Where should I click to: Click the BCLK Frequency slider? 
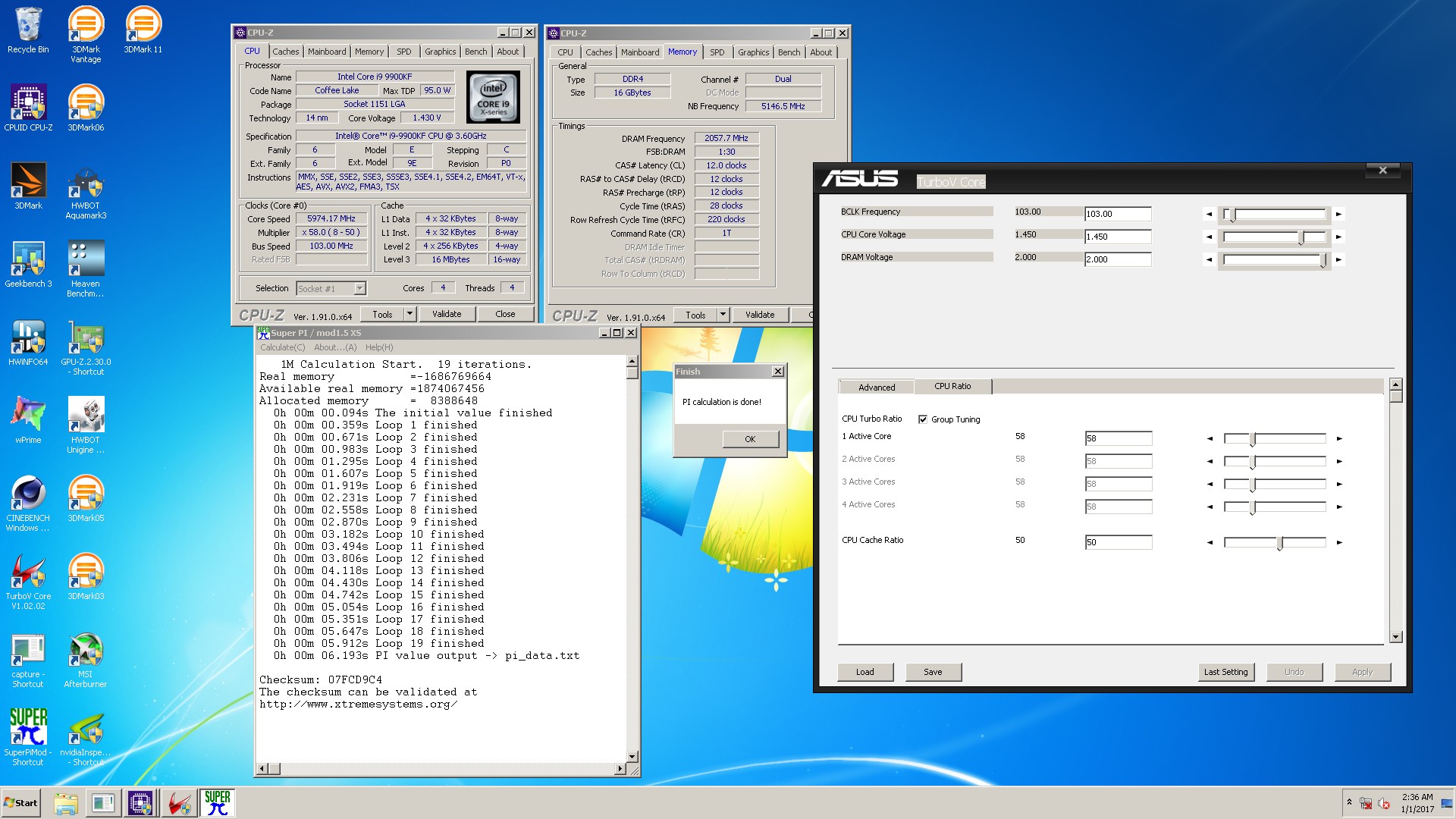1275,215
